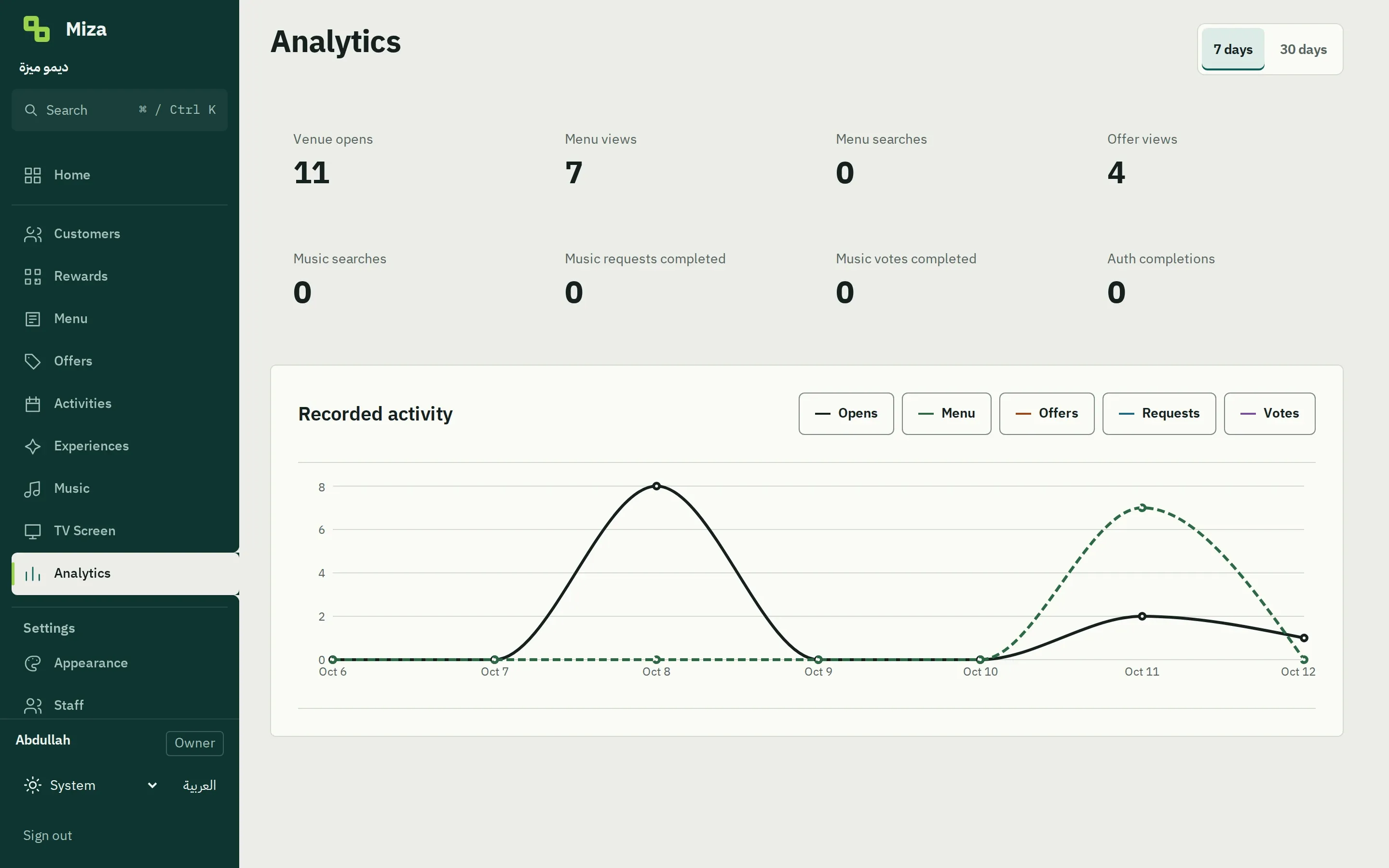
Task: Click the Oct 11 Opens data point
Action: 1142,616
